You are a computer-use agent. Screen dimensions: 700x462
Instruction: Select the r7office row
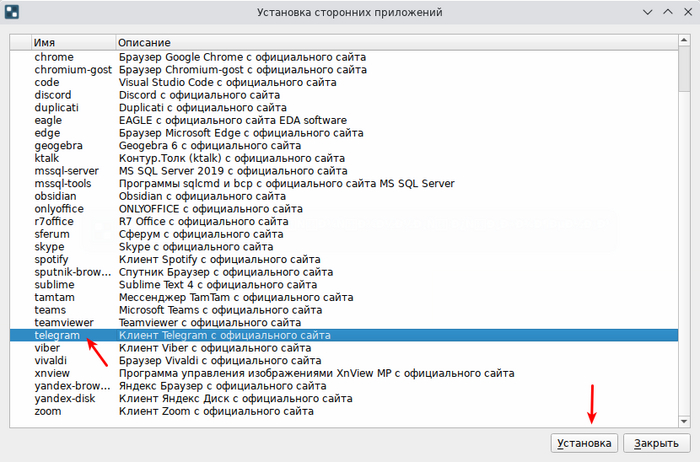tap(344, 221)
